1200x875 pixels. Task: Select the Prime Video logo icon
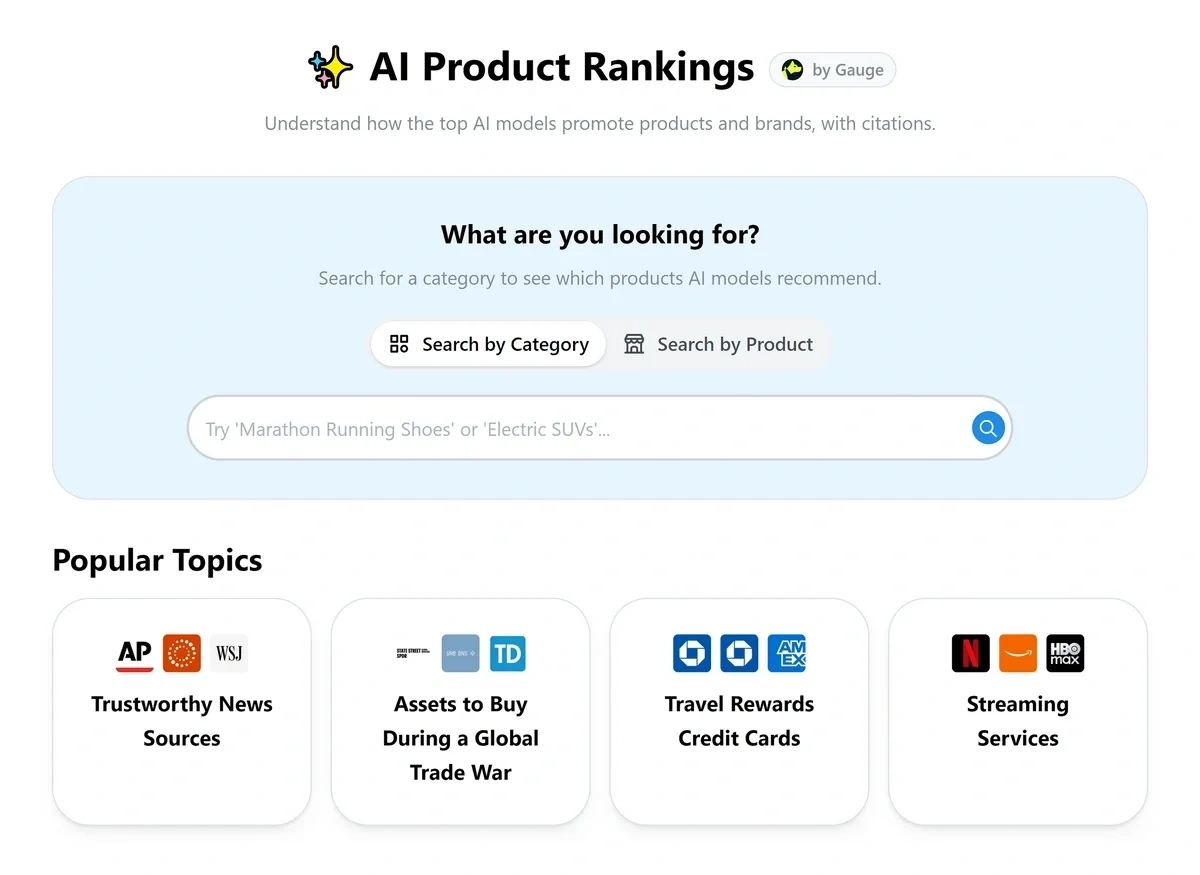coord(1018,653)
